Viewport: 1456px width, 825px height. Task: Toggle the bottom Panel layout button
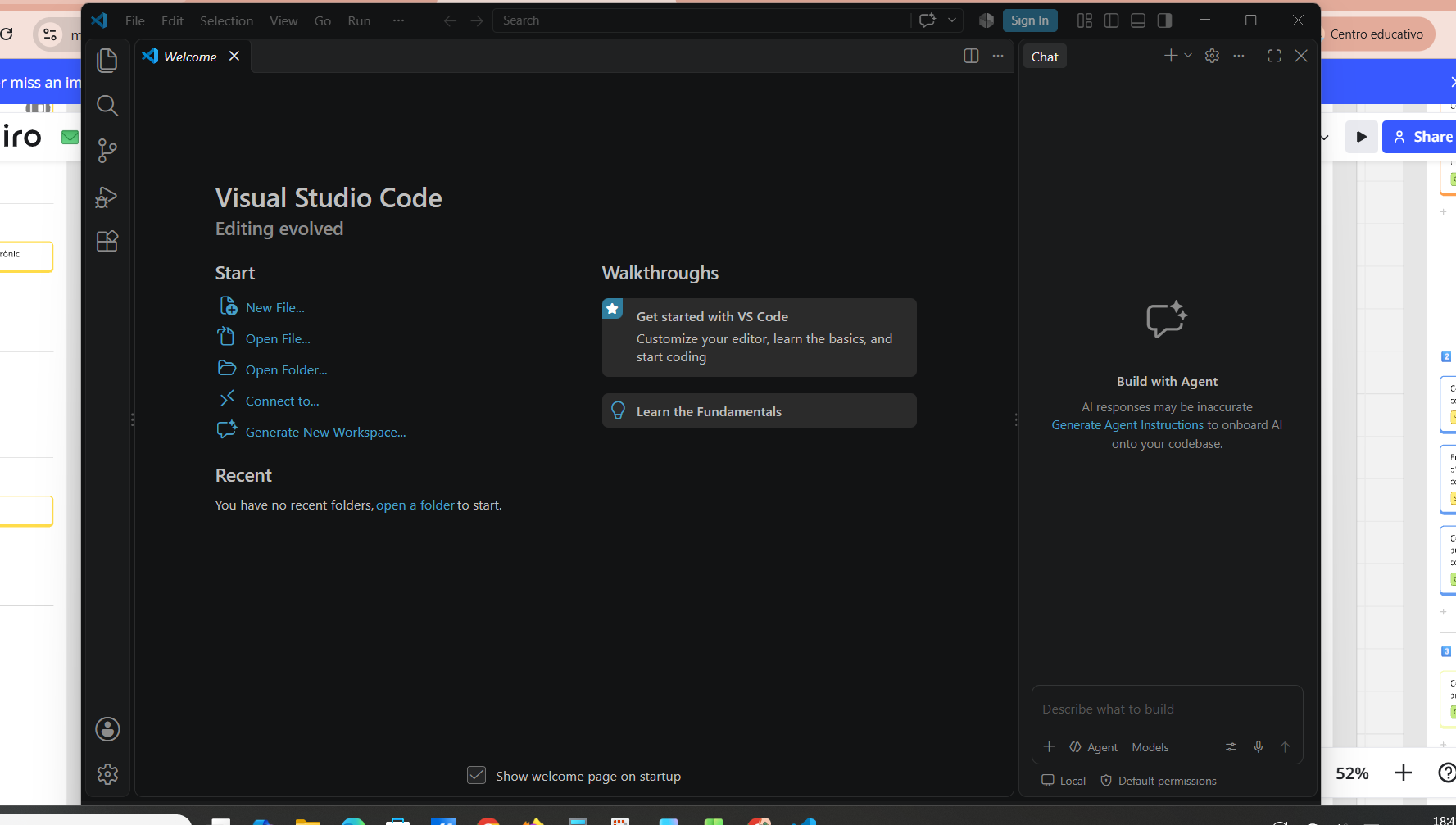(x=1138, y=20)
